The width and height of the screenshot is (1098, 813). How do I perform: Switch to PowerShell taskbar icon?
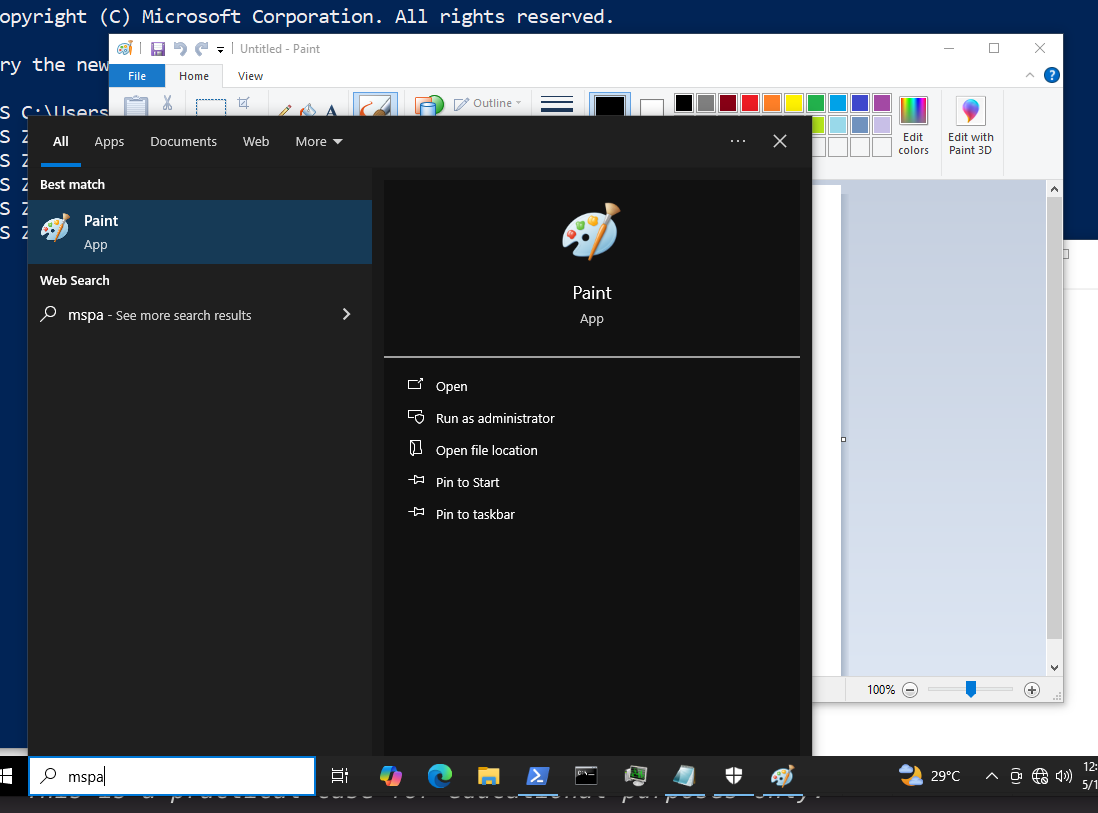click(537, 776)
